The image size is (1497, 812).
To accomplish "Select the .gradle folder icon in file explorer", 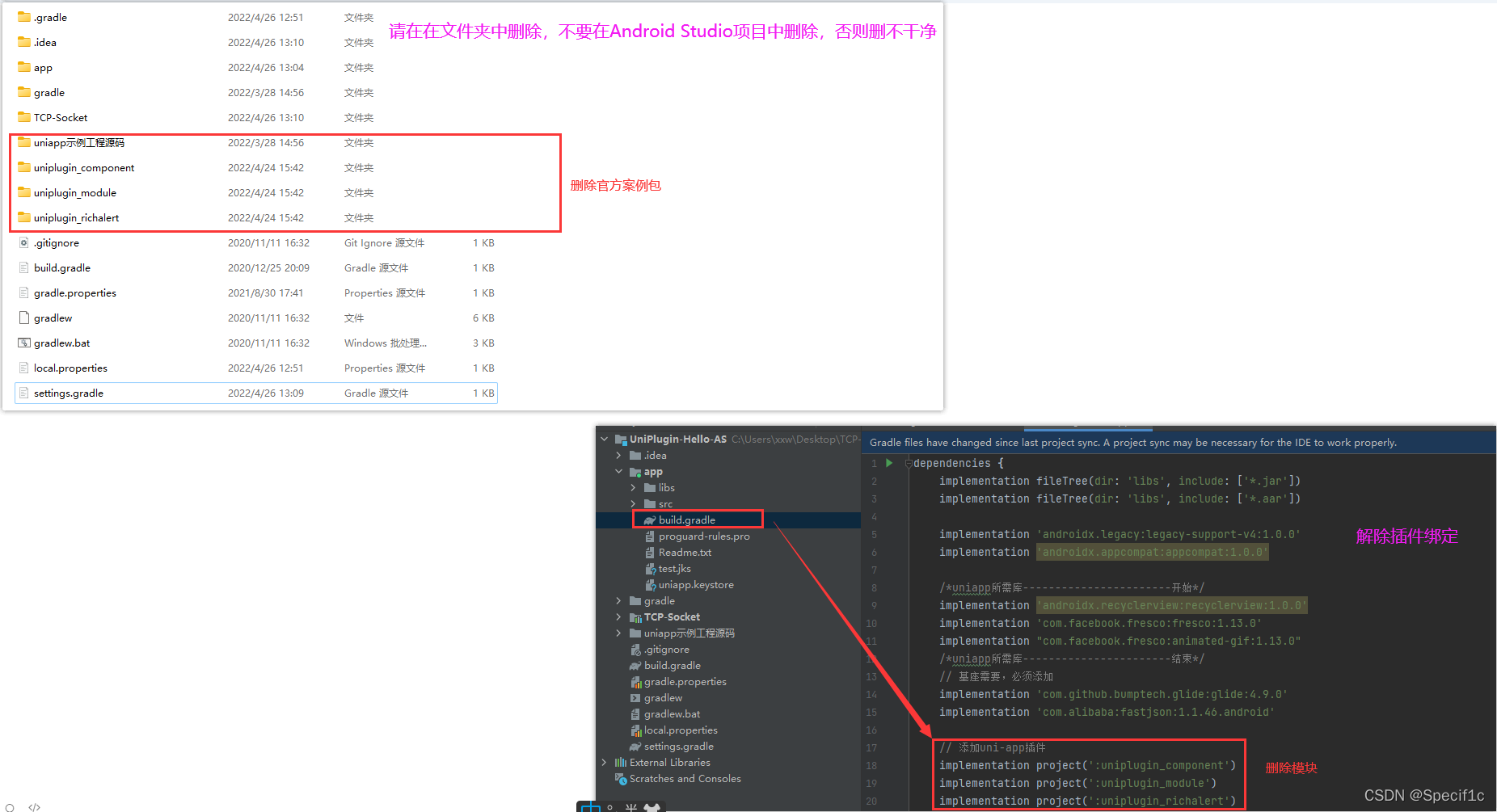I will (x=24, y=17).
